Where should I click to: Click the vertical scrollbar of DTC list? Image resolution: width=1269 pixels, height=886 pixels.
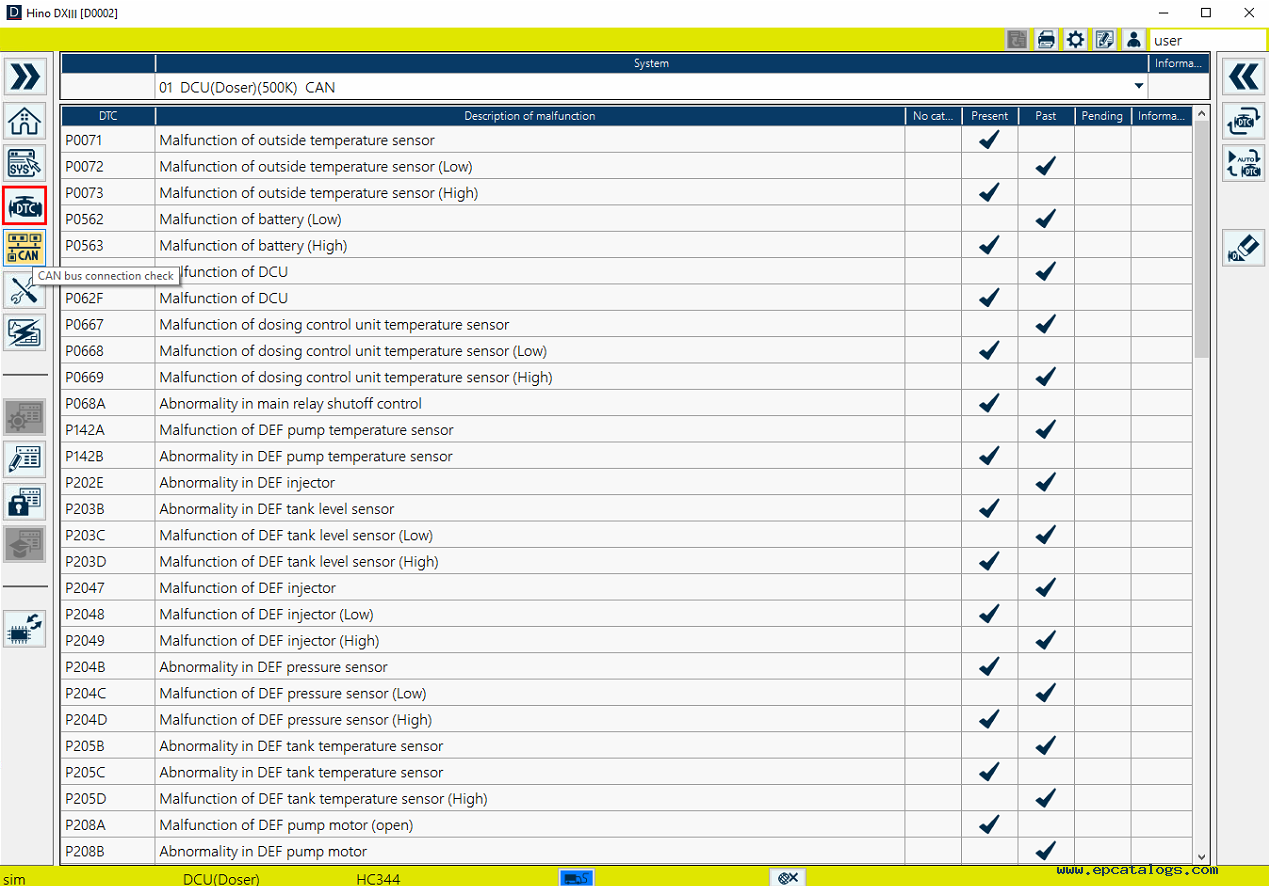click(1201, 240)
